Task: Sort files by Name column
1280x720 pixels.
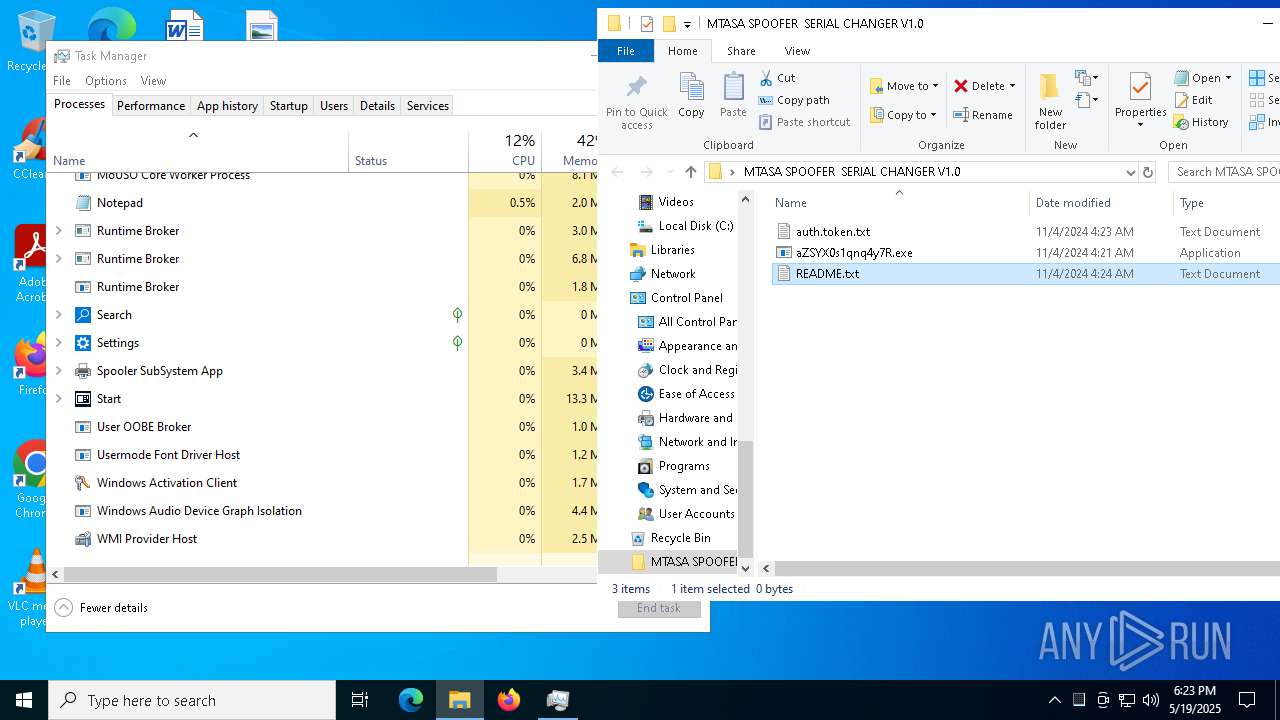Action: [x=898, y=203]
